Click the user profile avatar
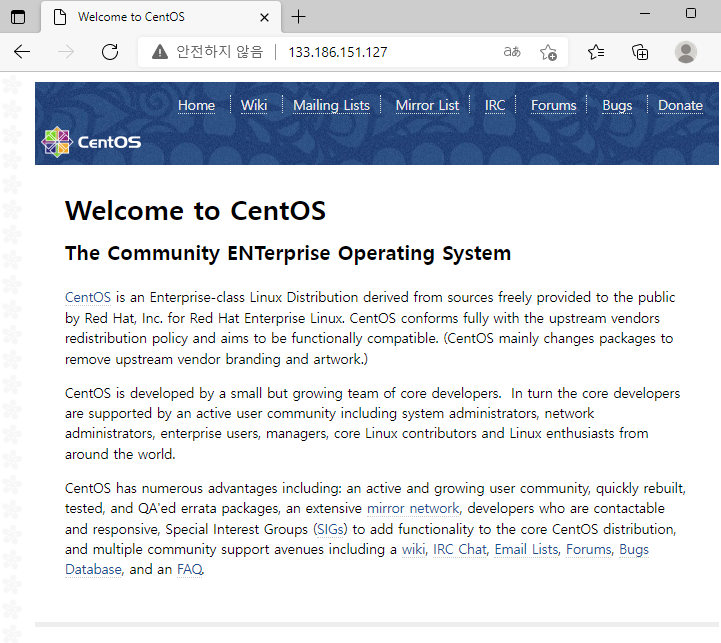 (x=686, y=52)
